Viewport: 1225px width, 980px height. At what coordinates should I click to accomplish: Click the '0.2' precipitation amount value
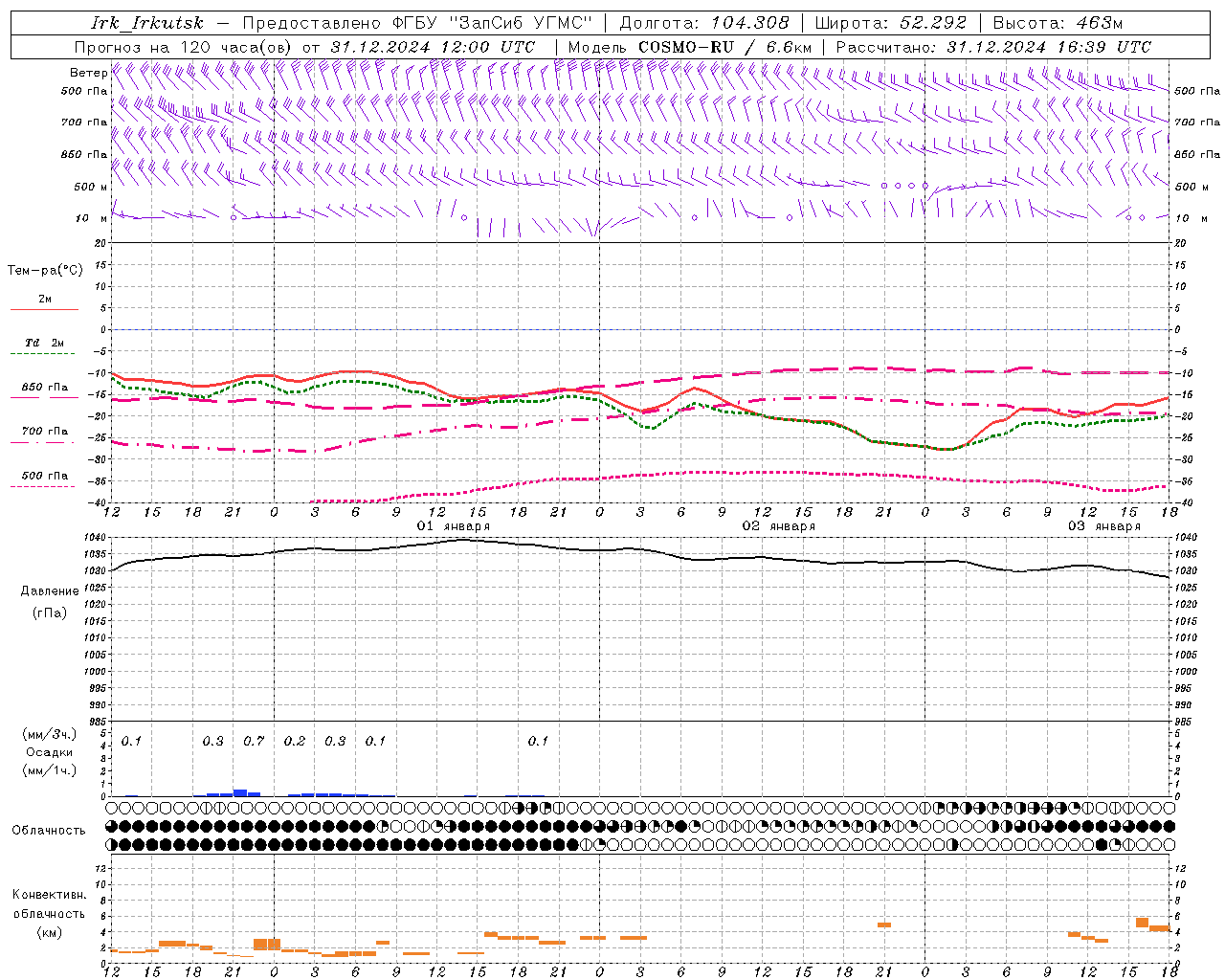(295, 742)
